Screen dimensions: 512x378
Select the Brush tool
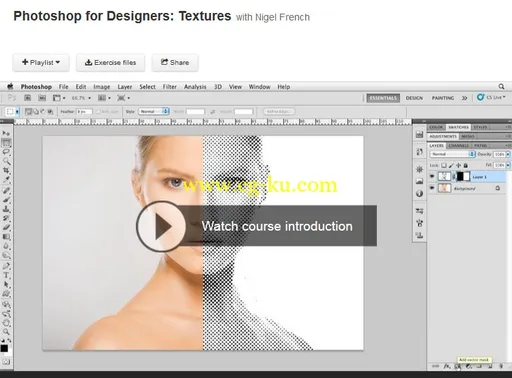6,200
